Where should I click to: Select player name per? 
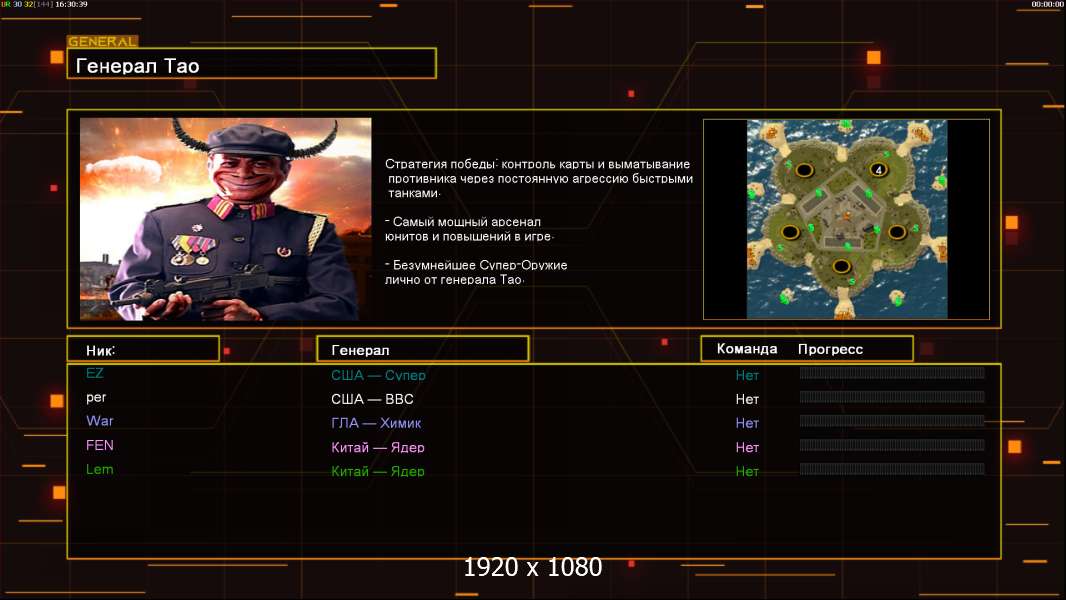click(x=96, y=398)
